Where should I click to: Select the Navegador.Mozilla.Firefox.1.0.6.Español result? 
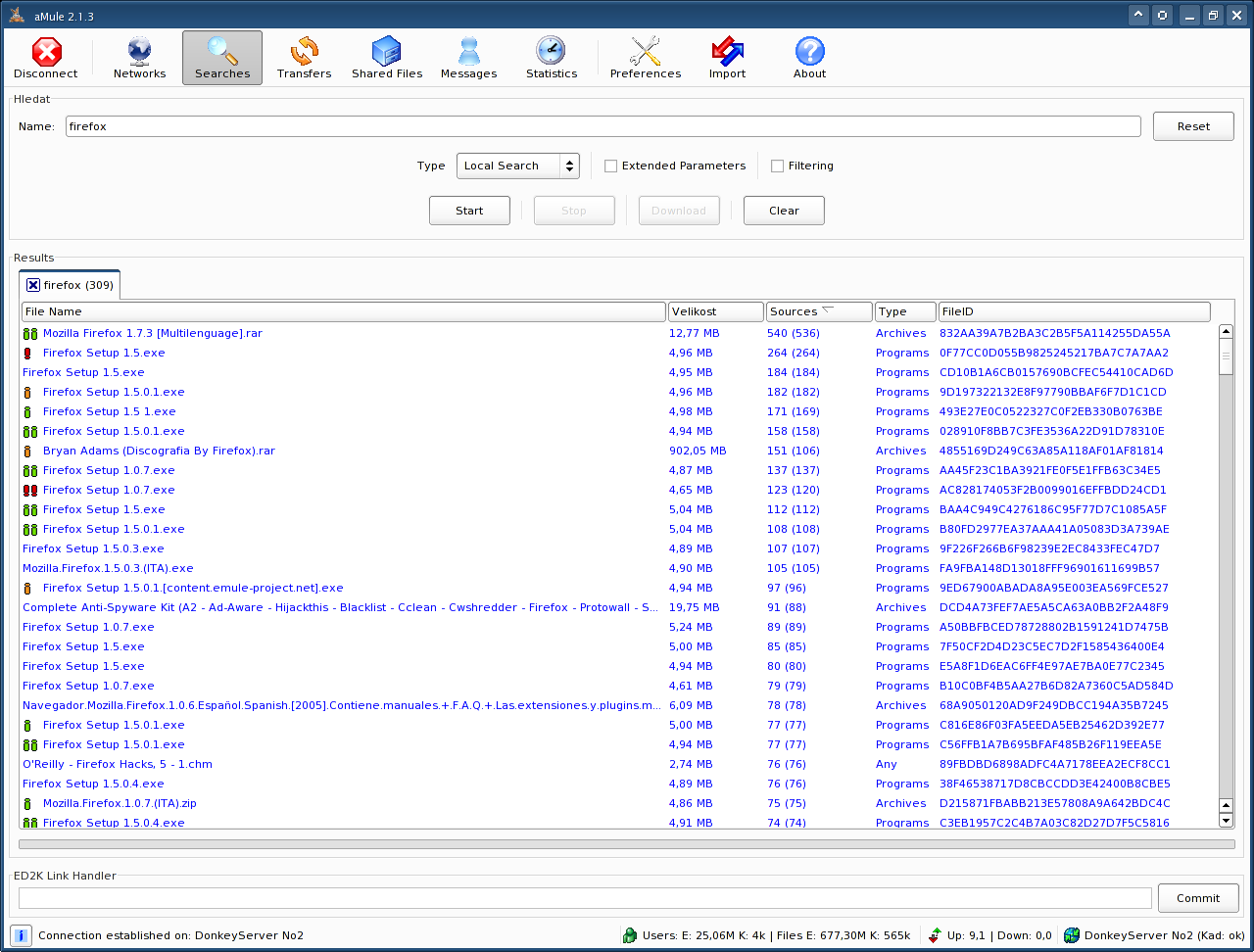click(342, 705)
